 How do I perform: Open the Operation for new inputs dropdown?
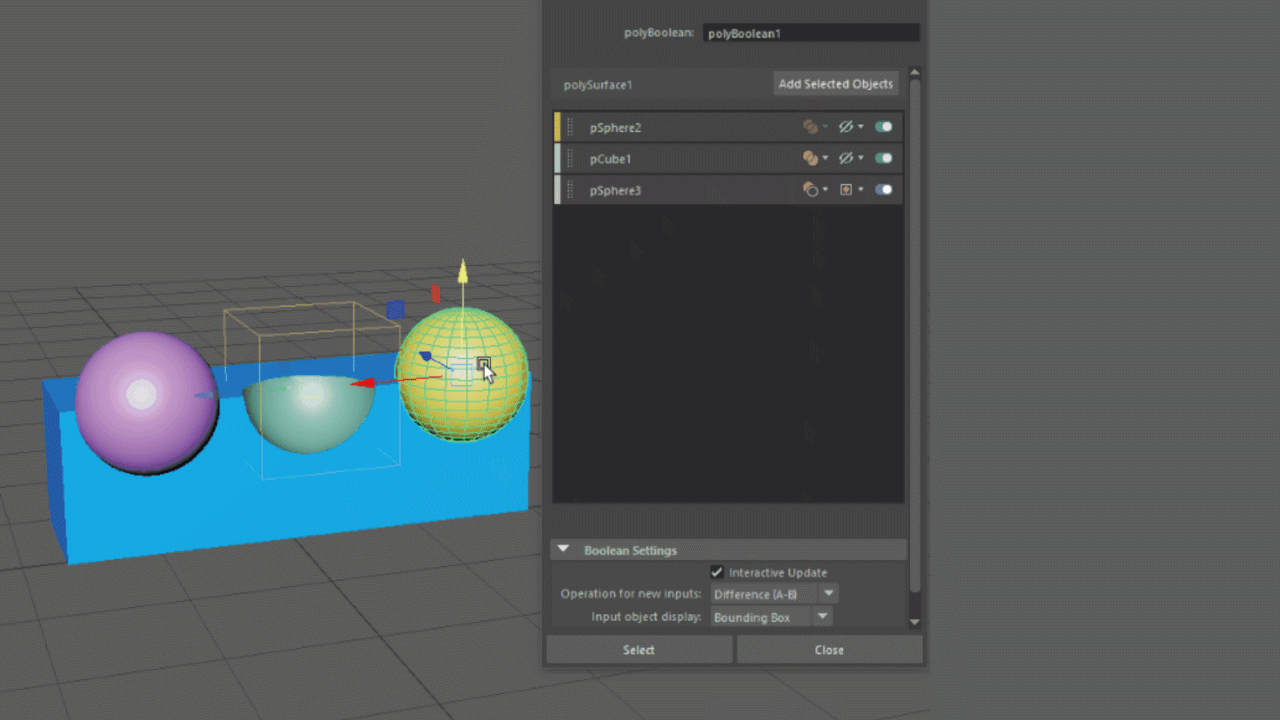coord(774,594)
